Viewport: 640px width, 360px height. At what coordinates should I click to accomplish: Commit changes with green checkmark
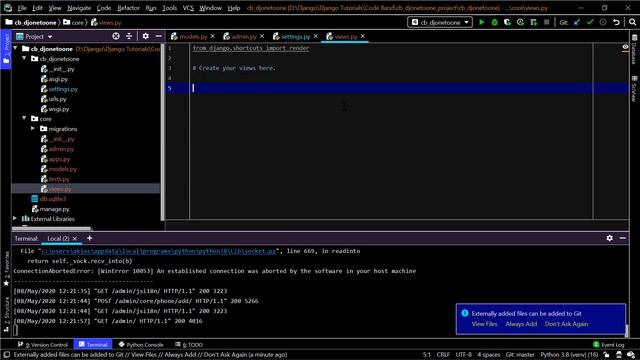590,22
